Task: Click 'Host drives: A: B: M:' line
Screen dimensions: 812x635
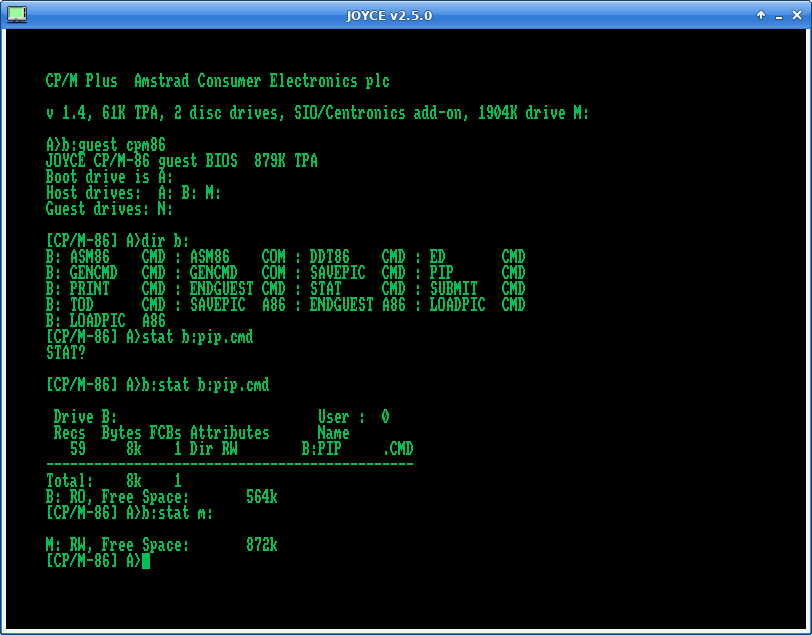Action: click(134, 193)
